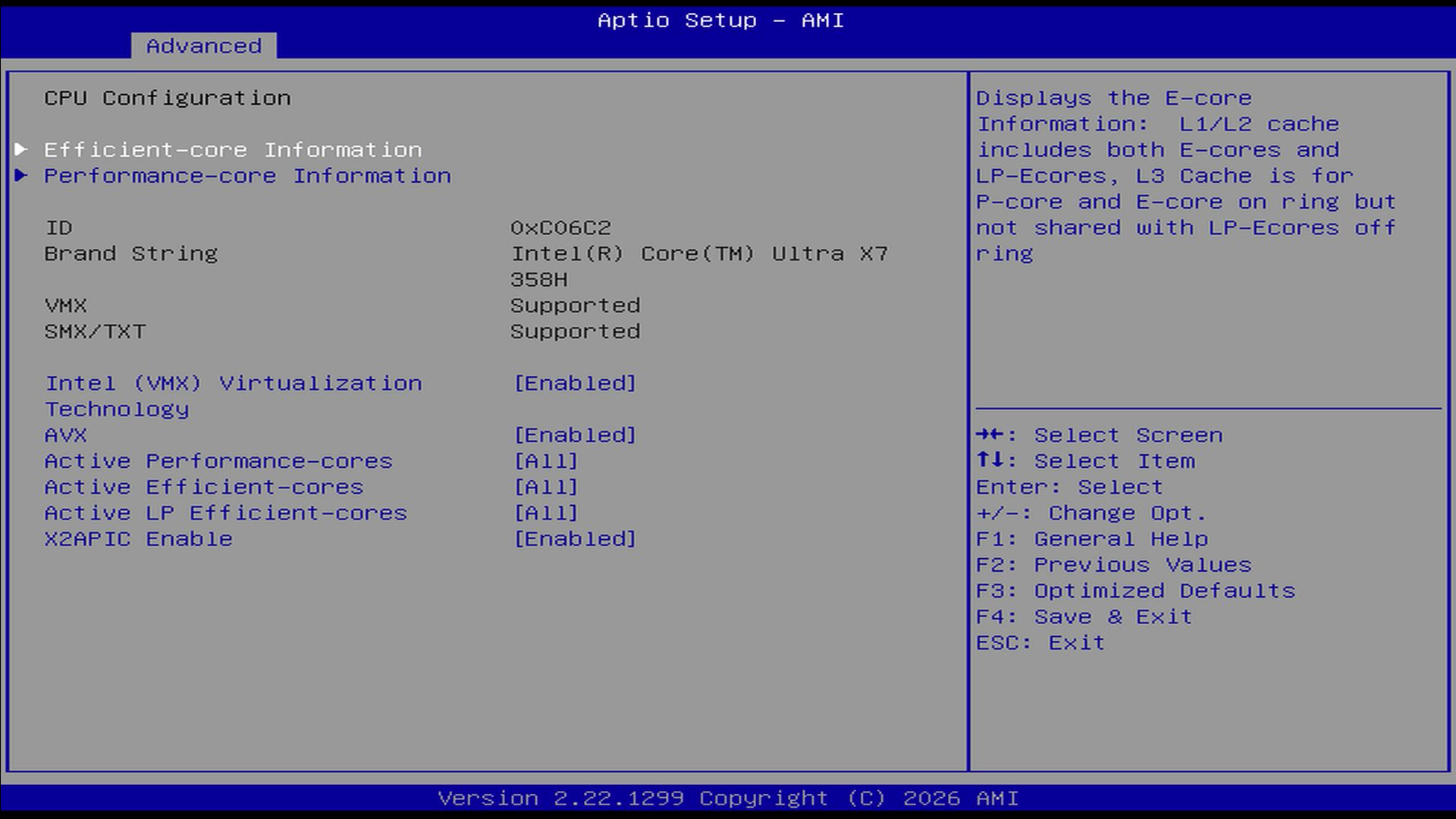Image resolution: width=1456 pixels, height=819 pixels.
Task: Open Active Performance-cores All dropdown
Action: pos(546,461)
